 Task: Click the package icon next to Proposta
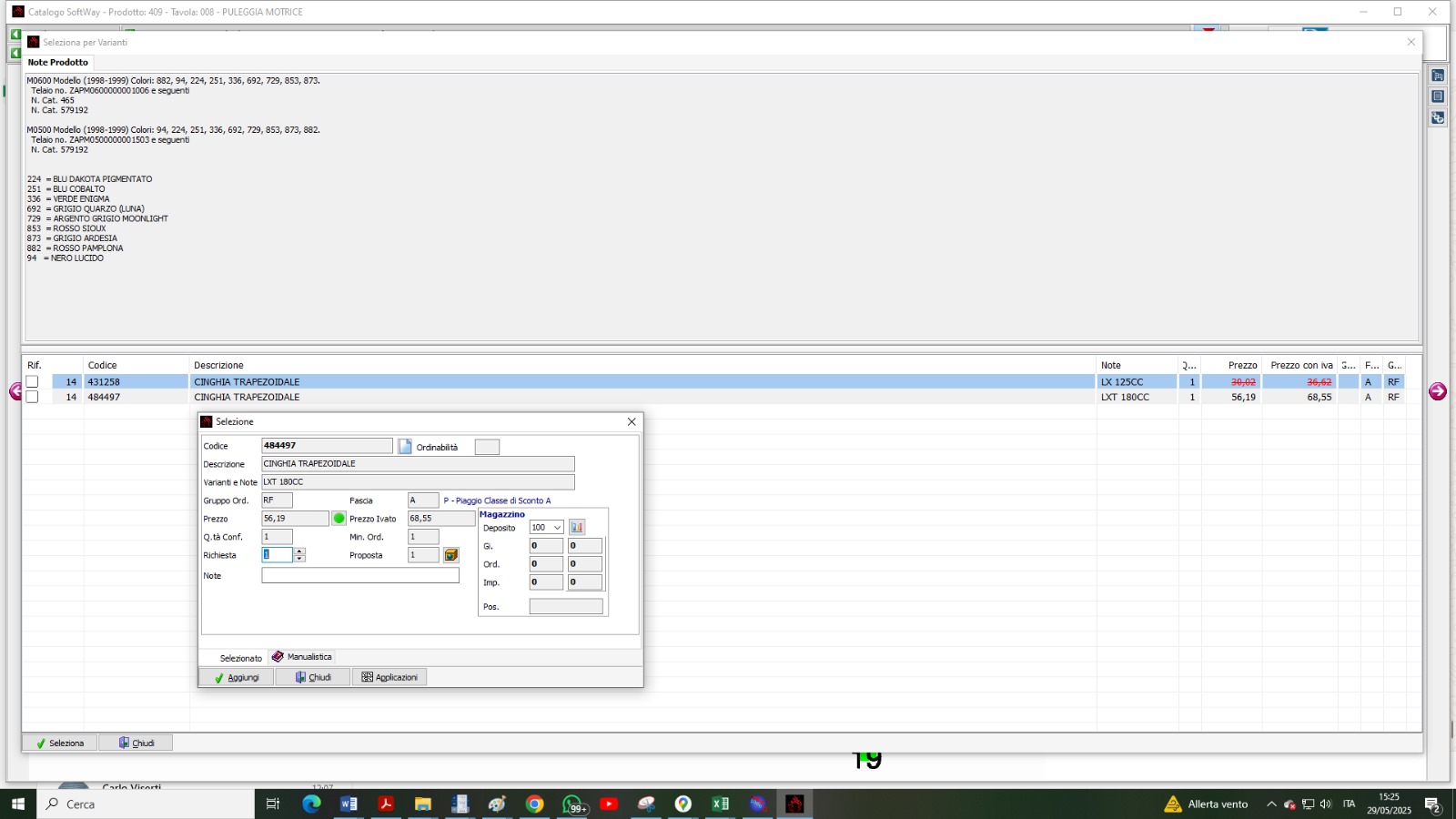(451, 555)
